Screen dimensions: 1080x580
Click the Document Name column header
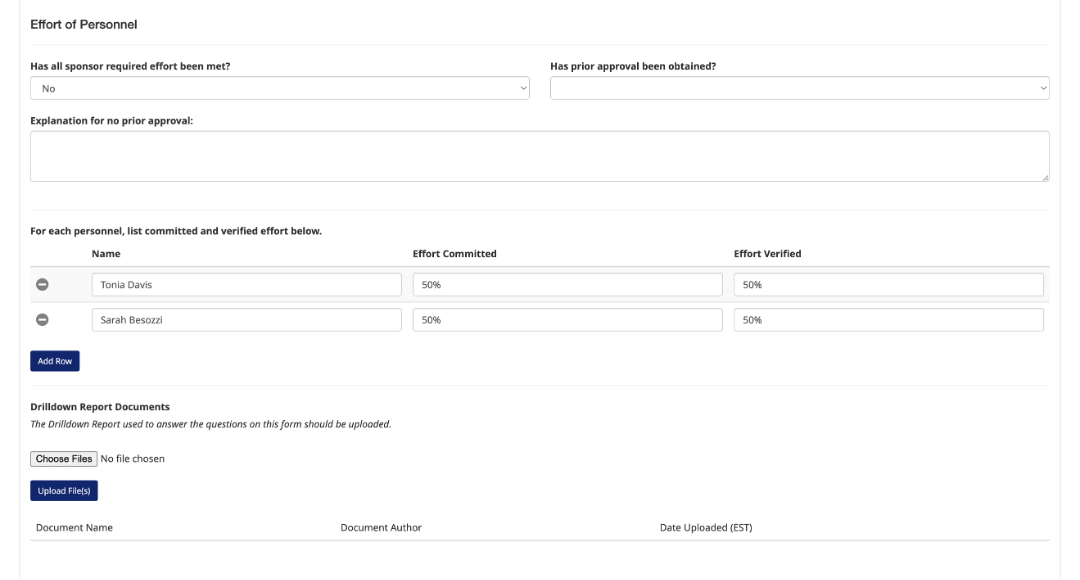coord(74,528)
